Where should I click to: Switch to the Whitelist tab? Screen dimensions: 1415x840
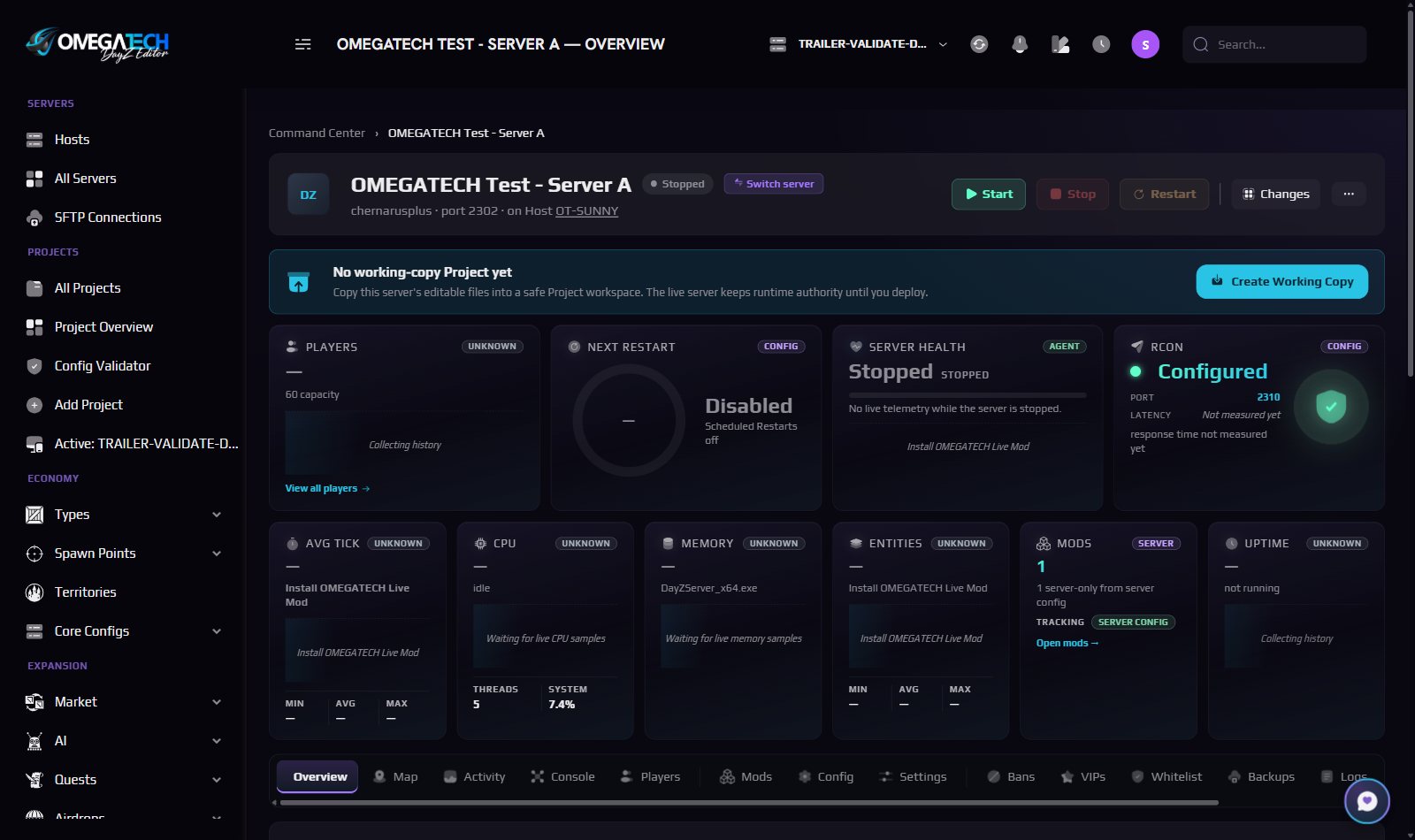click(1166, 776)
